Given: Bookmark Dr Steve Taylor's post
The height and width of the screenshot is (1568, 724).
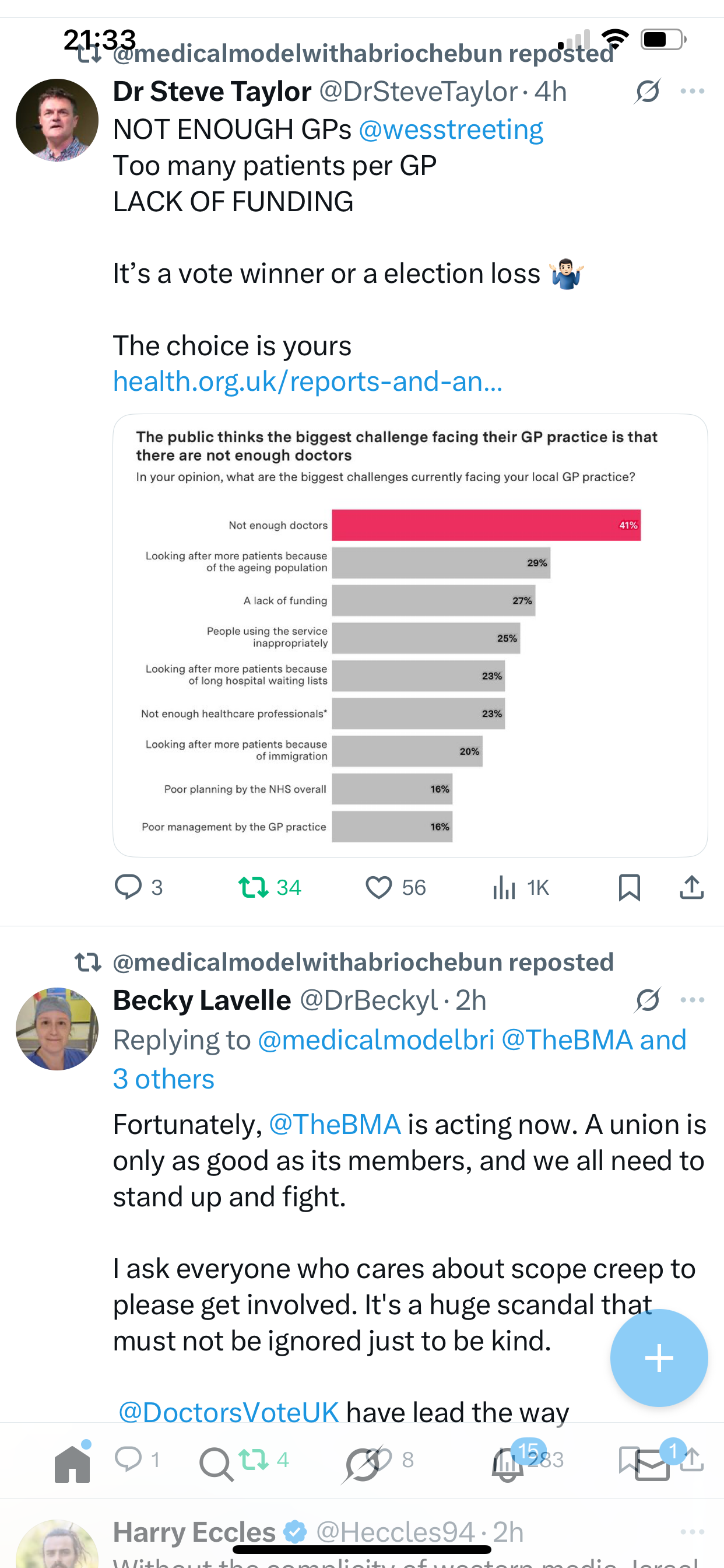Looking at the screenshot, I should (x=629, y=887).
